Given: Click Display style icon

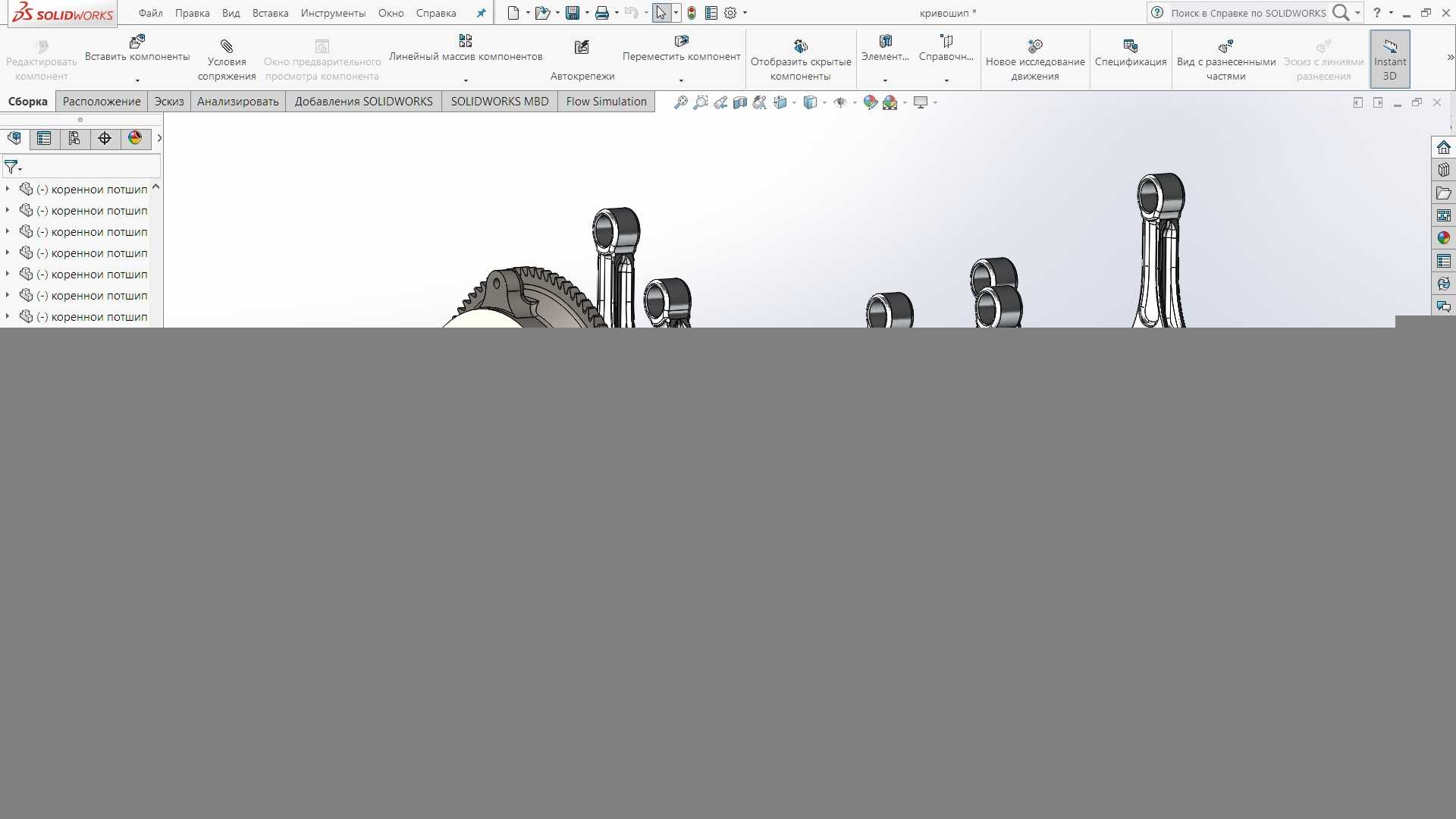Looking at the screenshot, I should (810, 102).
